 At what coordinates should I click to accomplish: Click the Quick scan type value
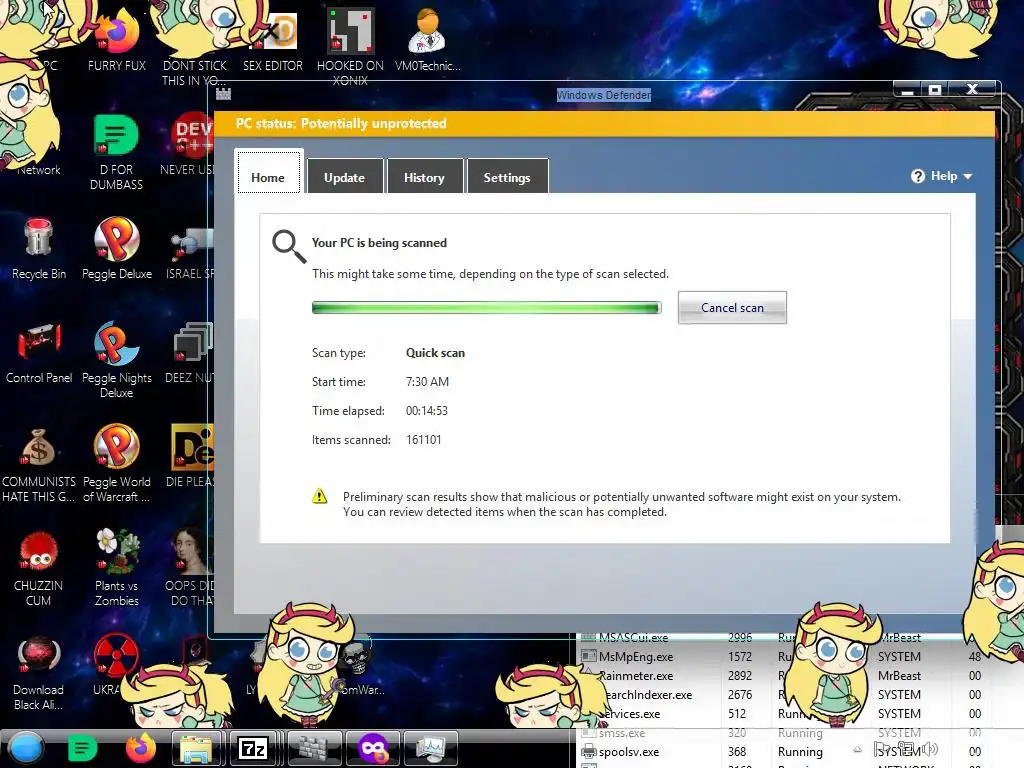coord(435,353)
